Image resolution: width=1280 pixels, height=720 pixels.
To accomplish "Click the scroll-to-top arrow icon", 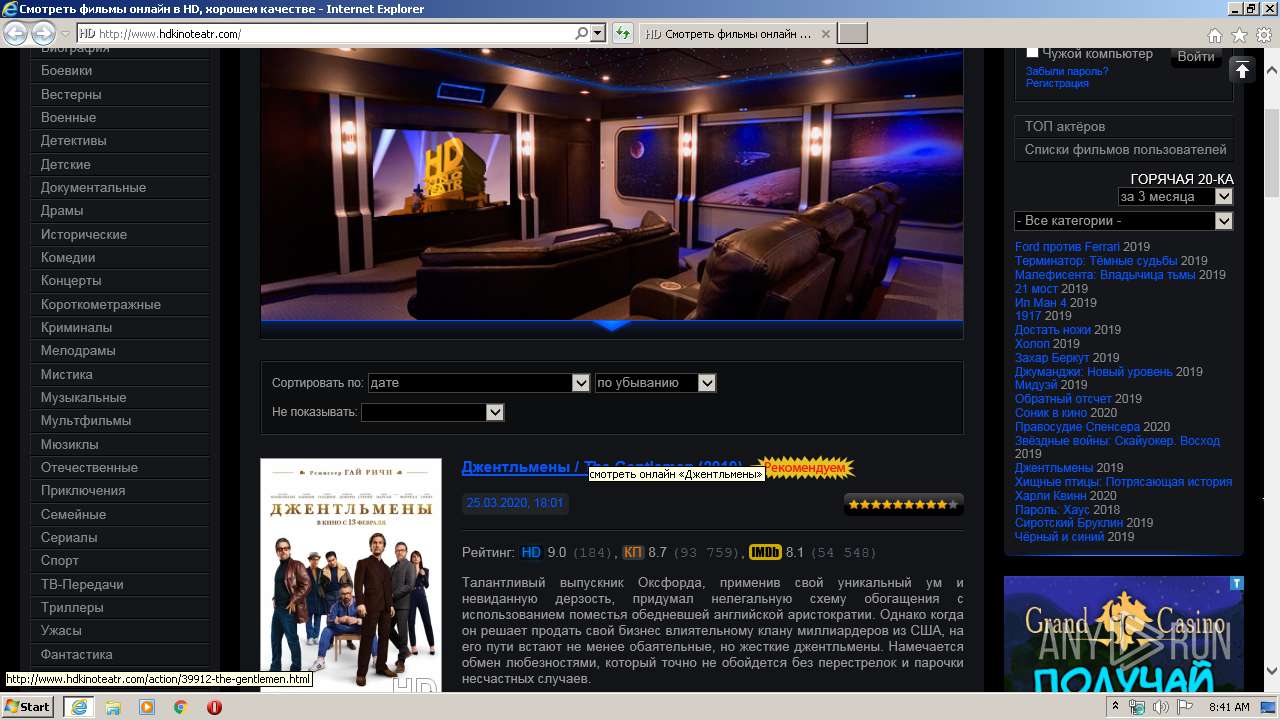I will pos(1241,70).
